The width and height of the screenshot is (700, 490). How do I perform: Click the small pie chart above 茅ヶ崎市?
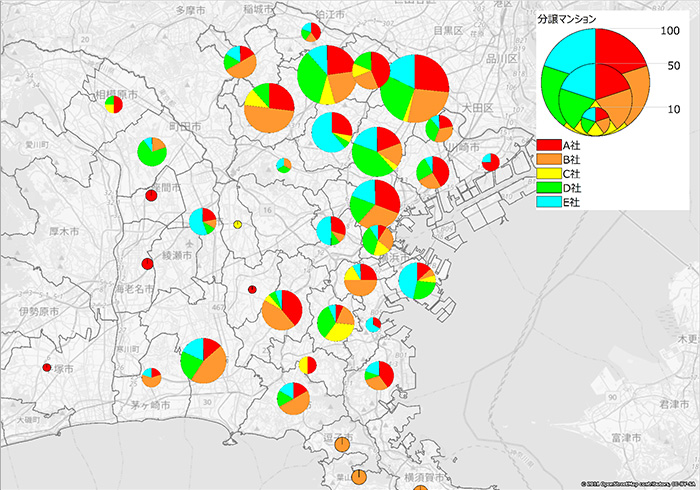coord(151,377)
